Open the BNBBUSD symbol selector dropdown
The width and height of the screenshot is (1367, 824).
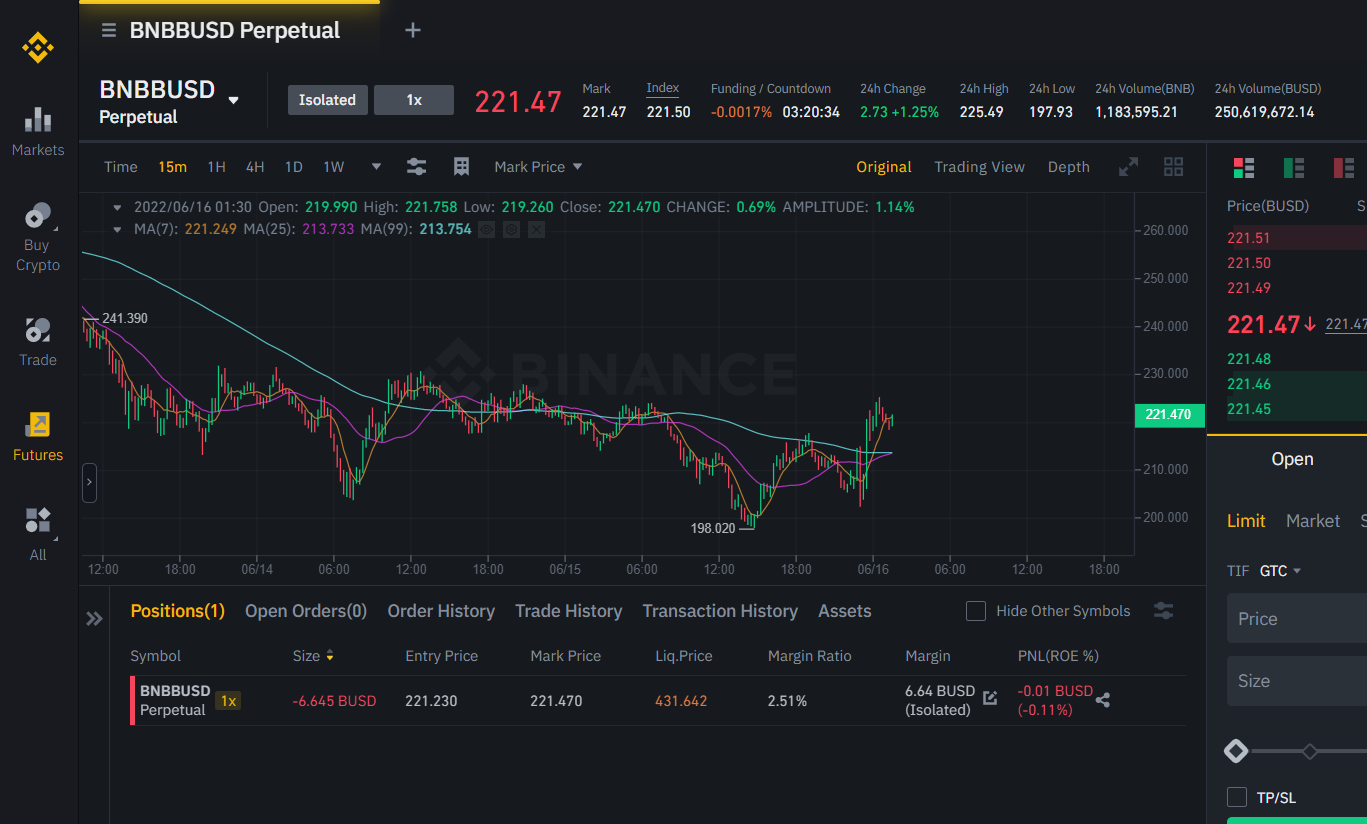(x=233, y=100)
